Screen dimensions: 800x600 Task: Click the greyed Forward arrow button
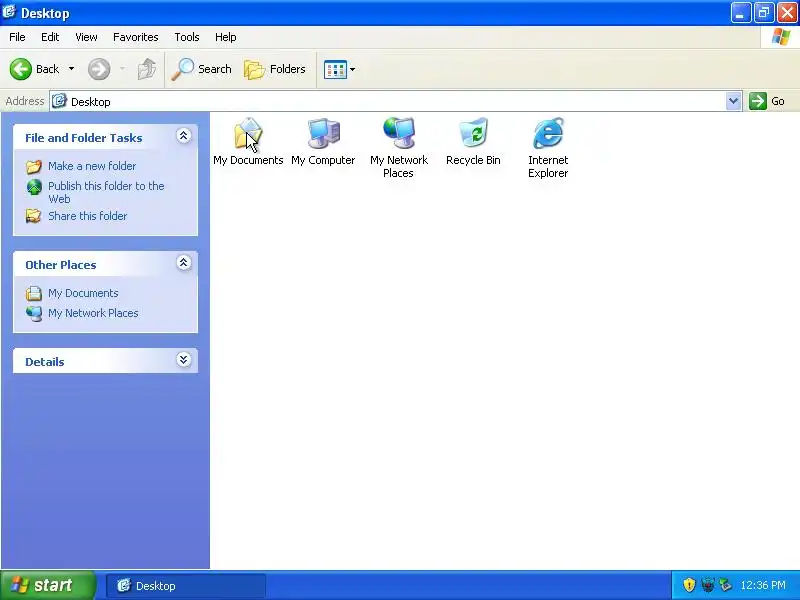click(99, 69)
